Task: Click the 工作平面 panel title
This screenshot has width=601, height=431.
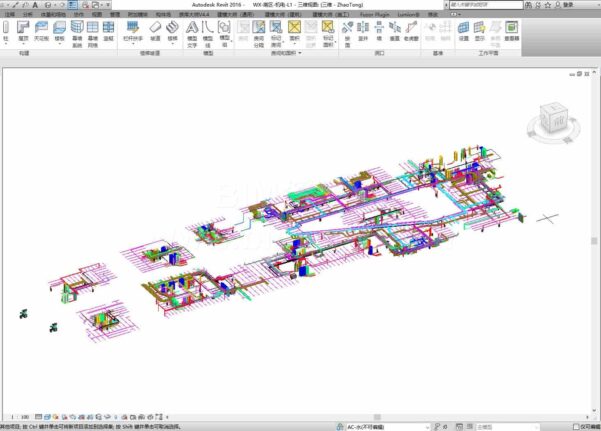Action: [x=488, y=53]
